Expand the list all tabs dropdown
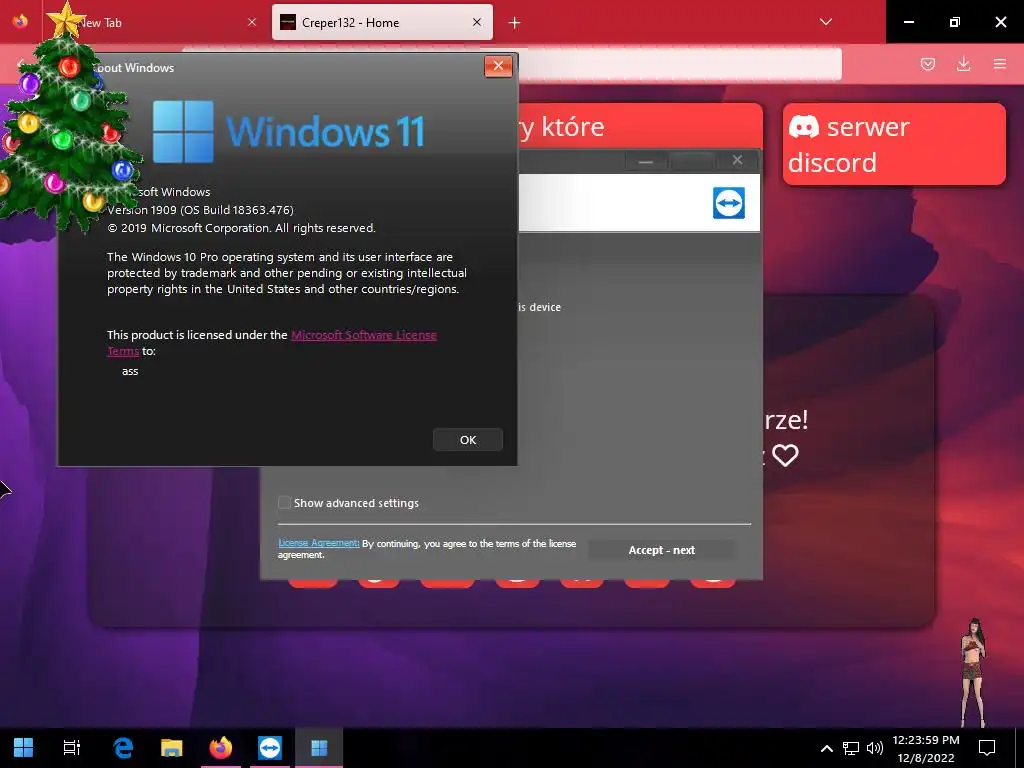 (825, 22)
